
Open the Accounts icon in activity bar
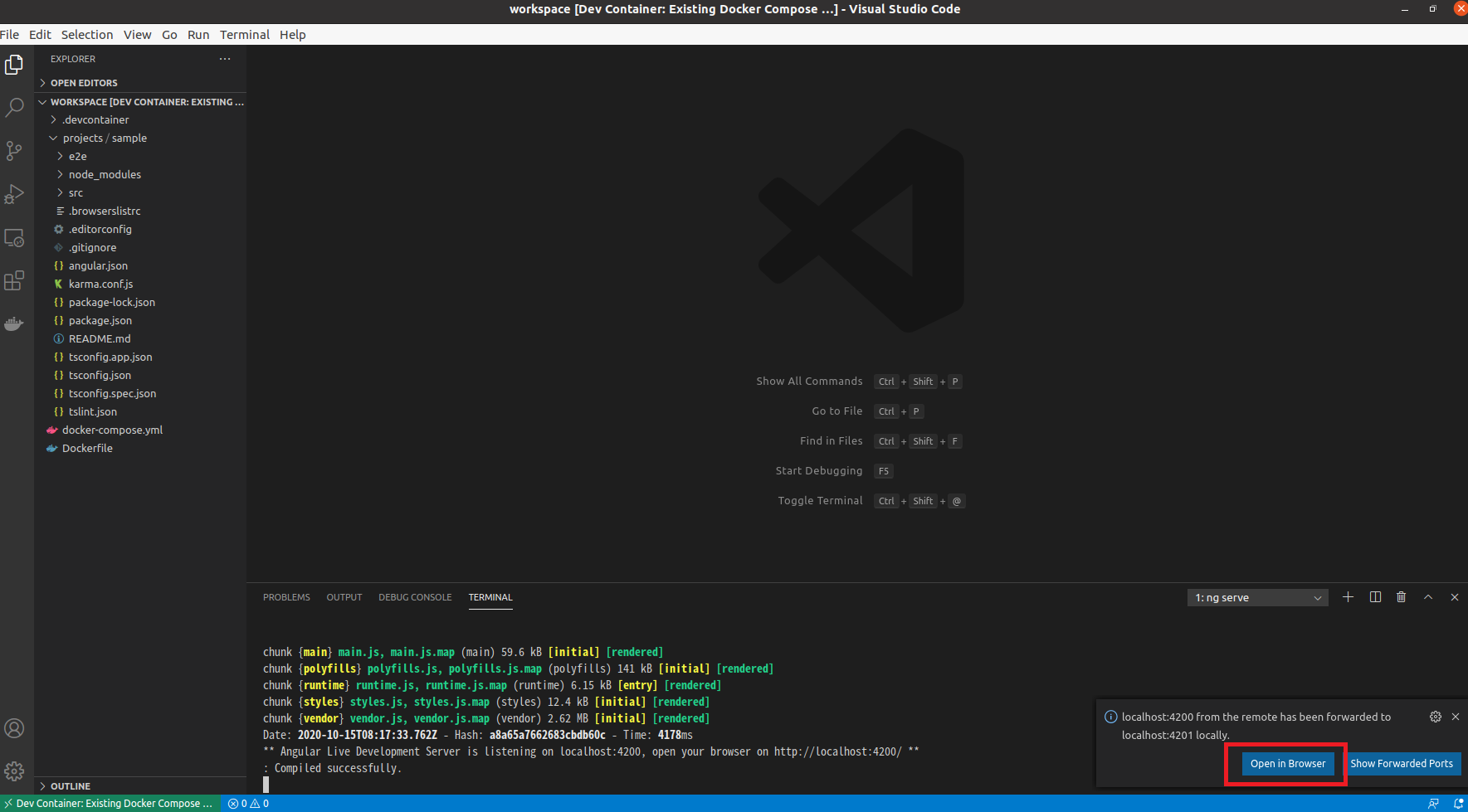(x=14, y=728)
